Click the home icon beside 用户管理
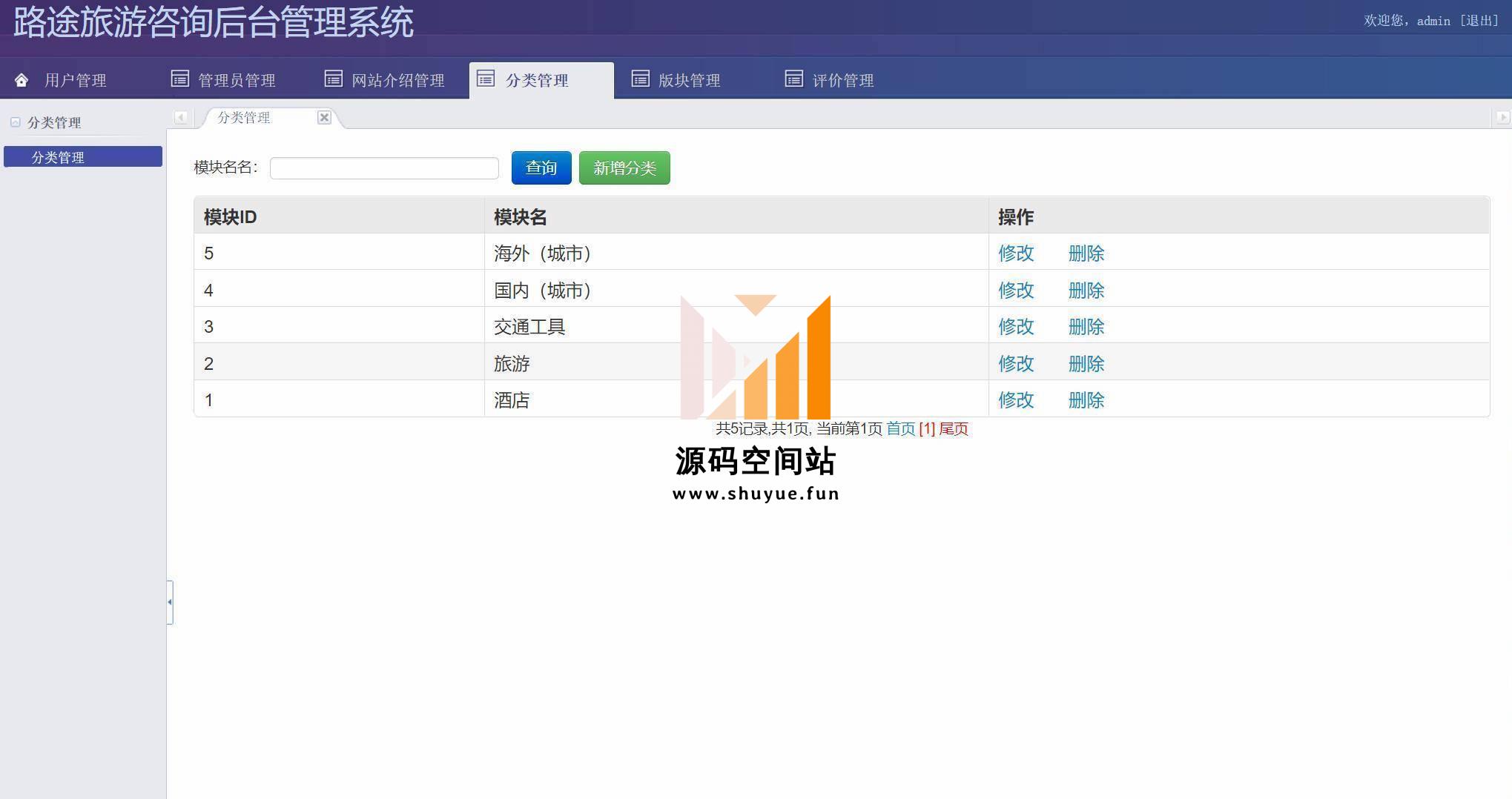Viewport: 1512px width, 799px height. [x=22, y=80]
